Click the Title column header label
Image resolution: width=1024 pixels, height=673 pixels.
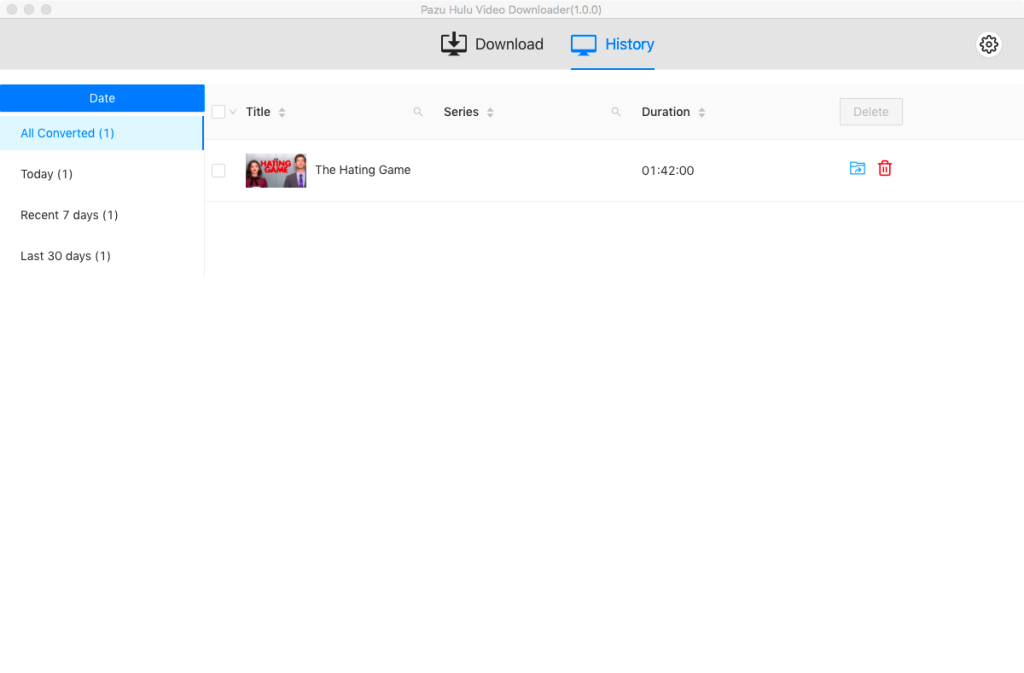(258, 112)
